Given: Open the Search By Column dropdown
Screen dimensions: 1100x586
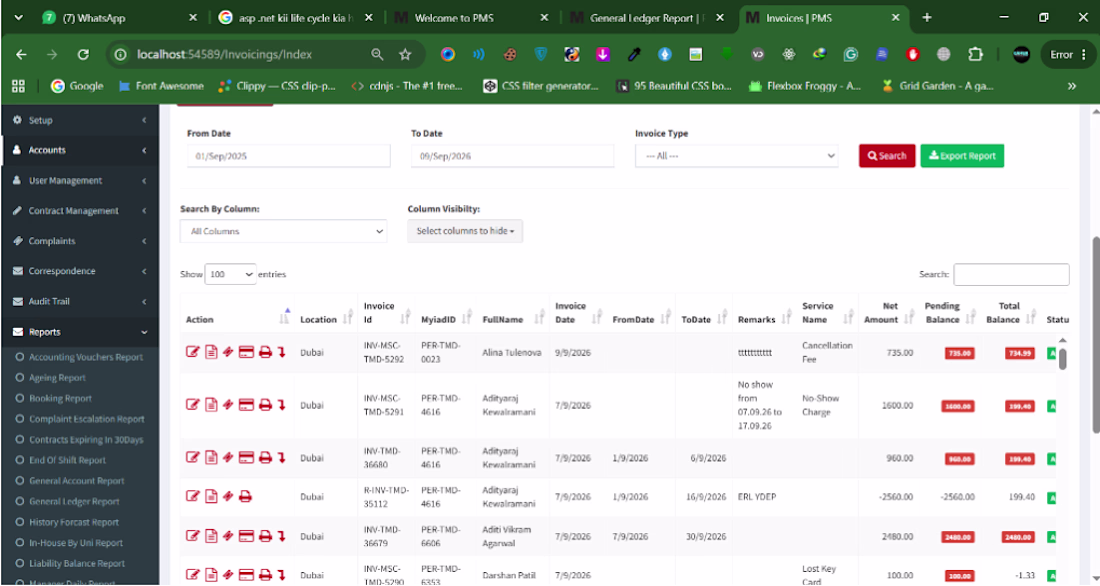Looking at the screenshot, I should click(x=283, y=231).
